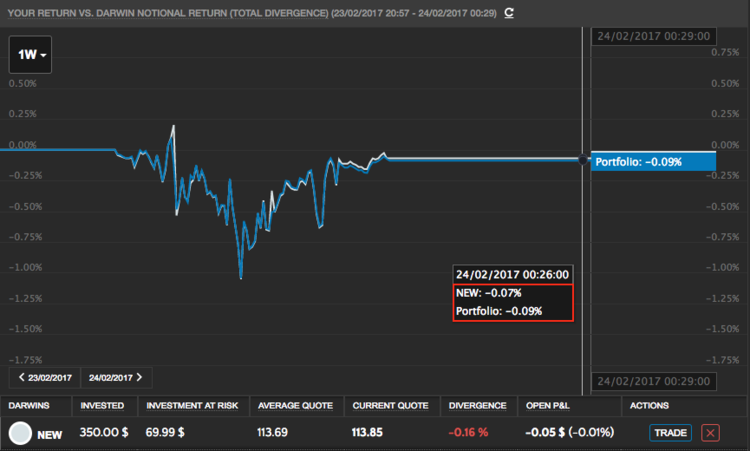Screen dimensions: 750x451
Task: Go to next date after 24/02/2017
Action: coord(116,377)
